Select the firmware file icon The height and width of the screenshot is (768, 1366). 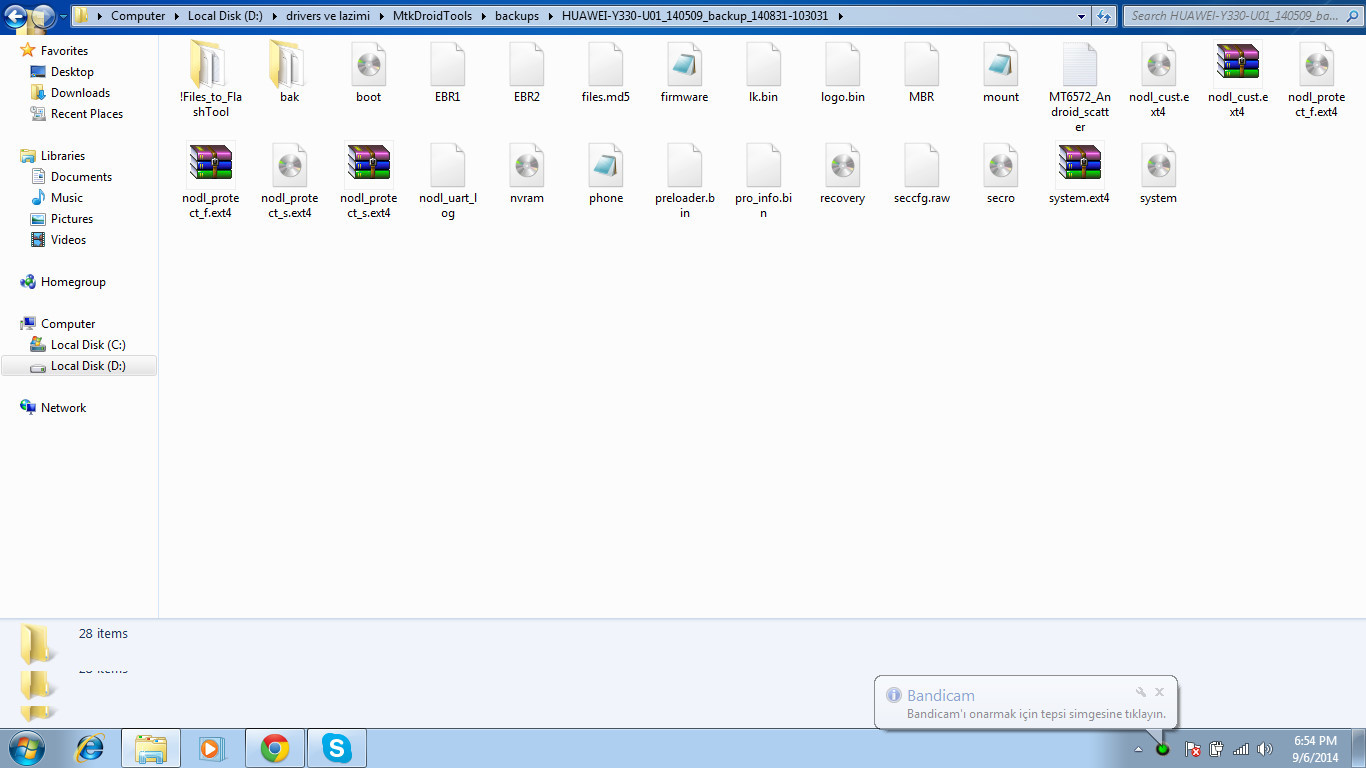tap(684, 68)
